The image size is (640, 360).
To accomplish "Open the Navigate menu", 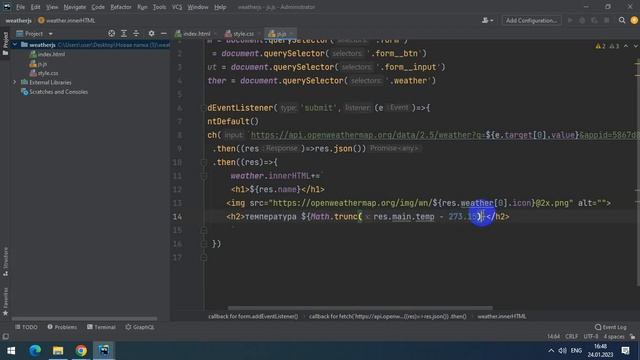I will [x=75, y=7].
